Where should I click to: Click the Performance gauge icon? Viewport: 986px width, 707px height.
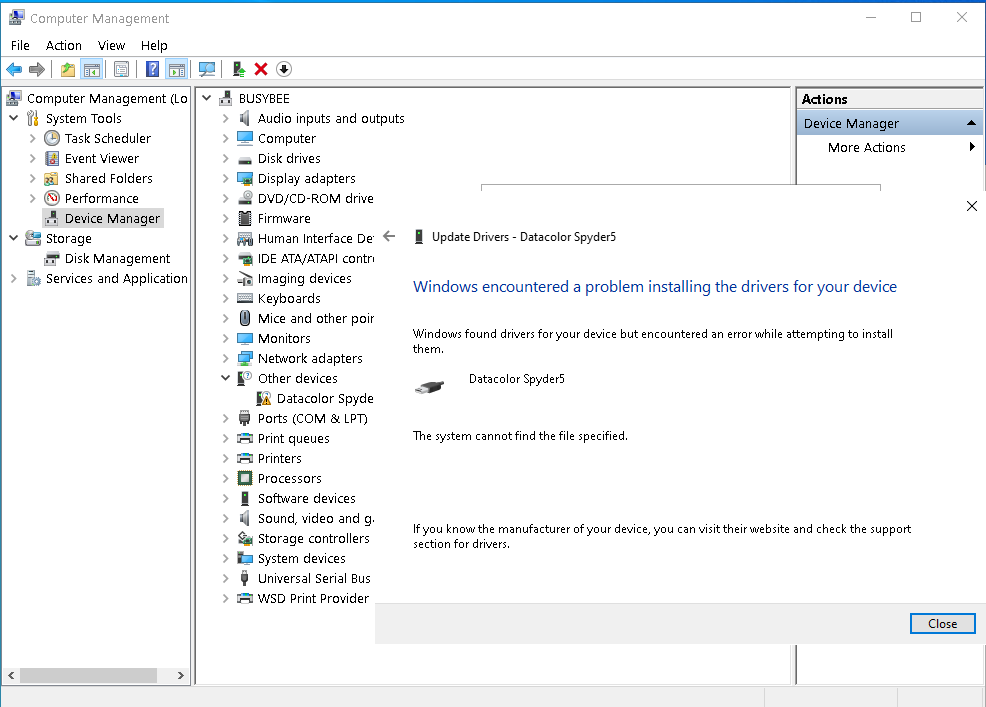coord(52,199)
